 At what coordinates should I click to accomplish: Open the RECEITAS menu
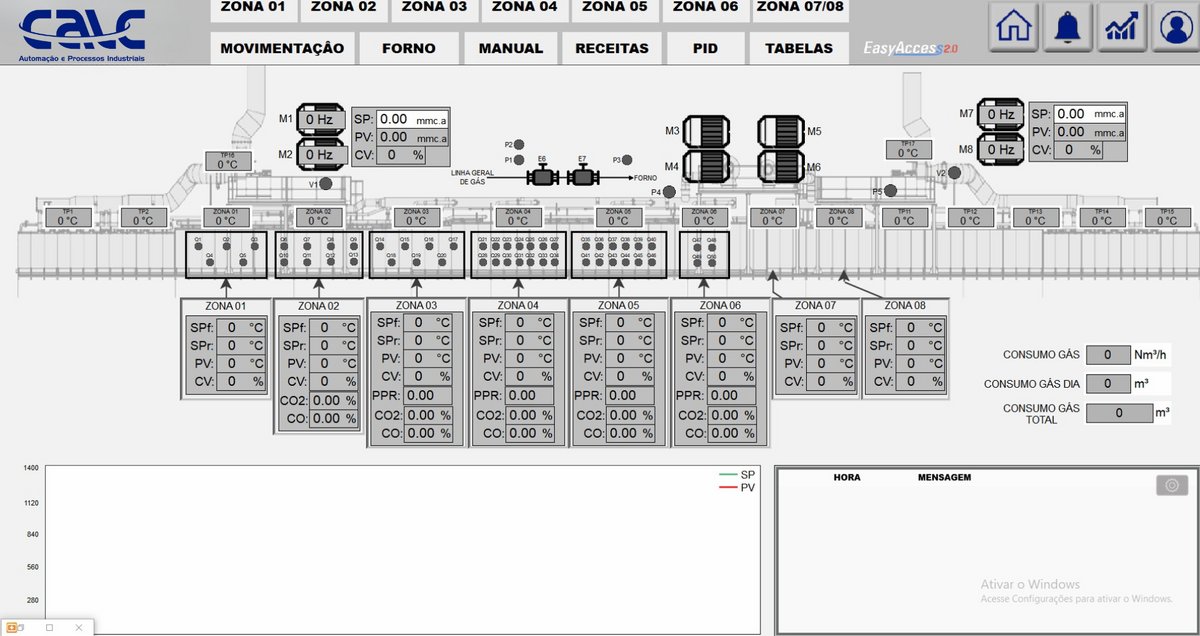(611, 48)
